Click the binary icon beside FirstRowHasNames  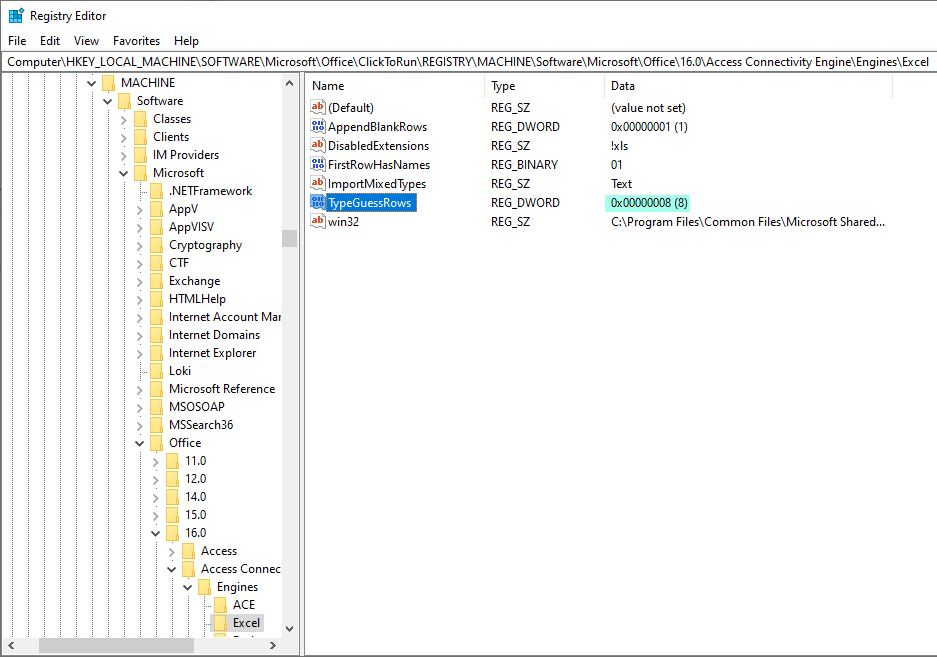pos(319,164)
